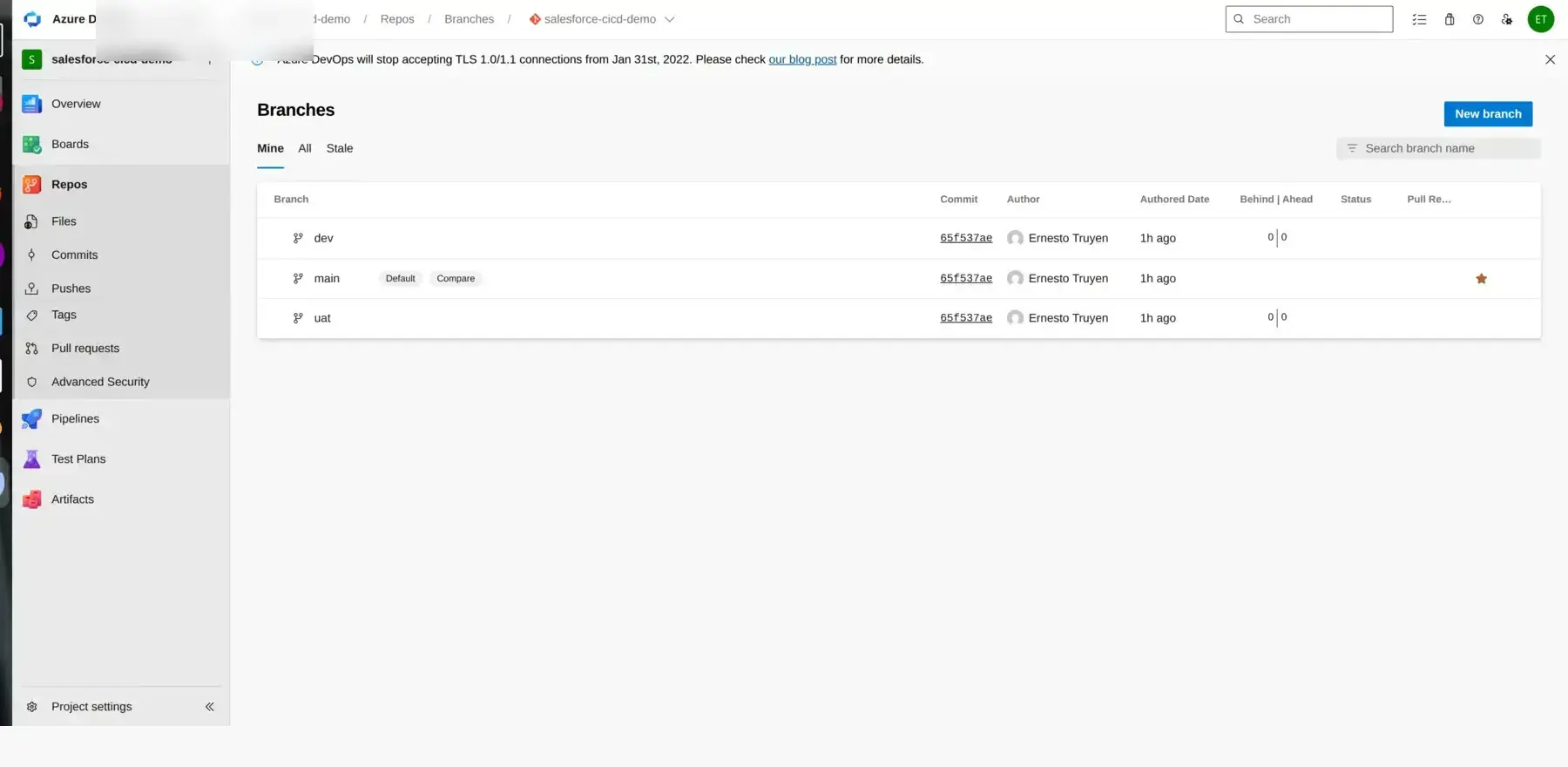Go to Branches in the breadcrumb
The height and width of the screenshot is (767, 1568).
pos(469,19)
